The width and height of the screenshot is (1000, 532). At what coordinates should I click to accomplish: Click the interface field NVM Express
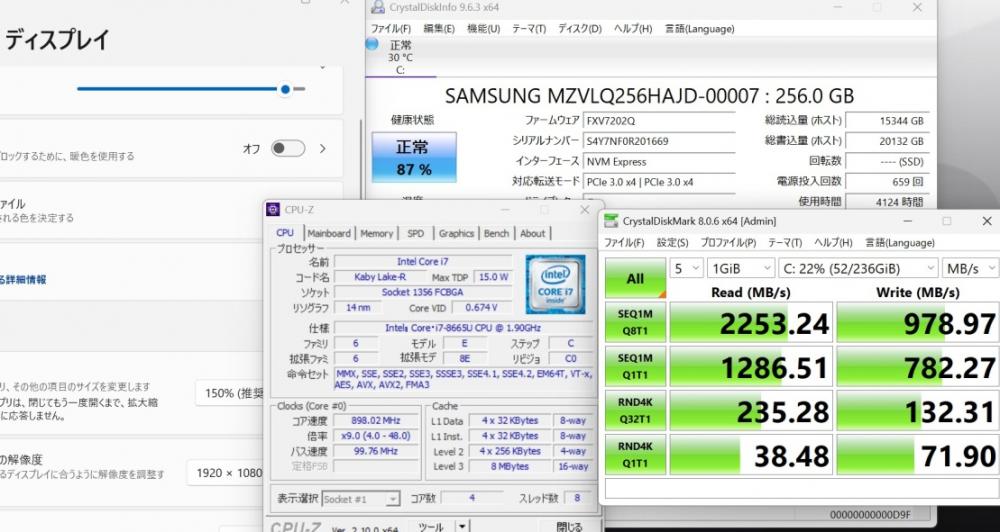[x=658, y=161]
